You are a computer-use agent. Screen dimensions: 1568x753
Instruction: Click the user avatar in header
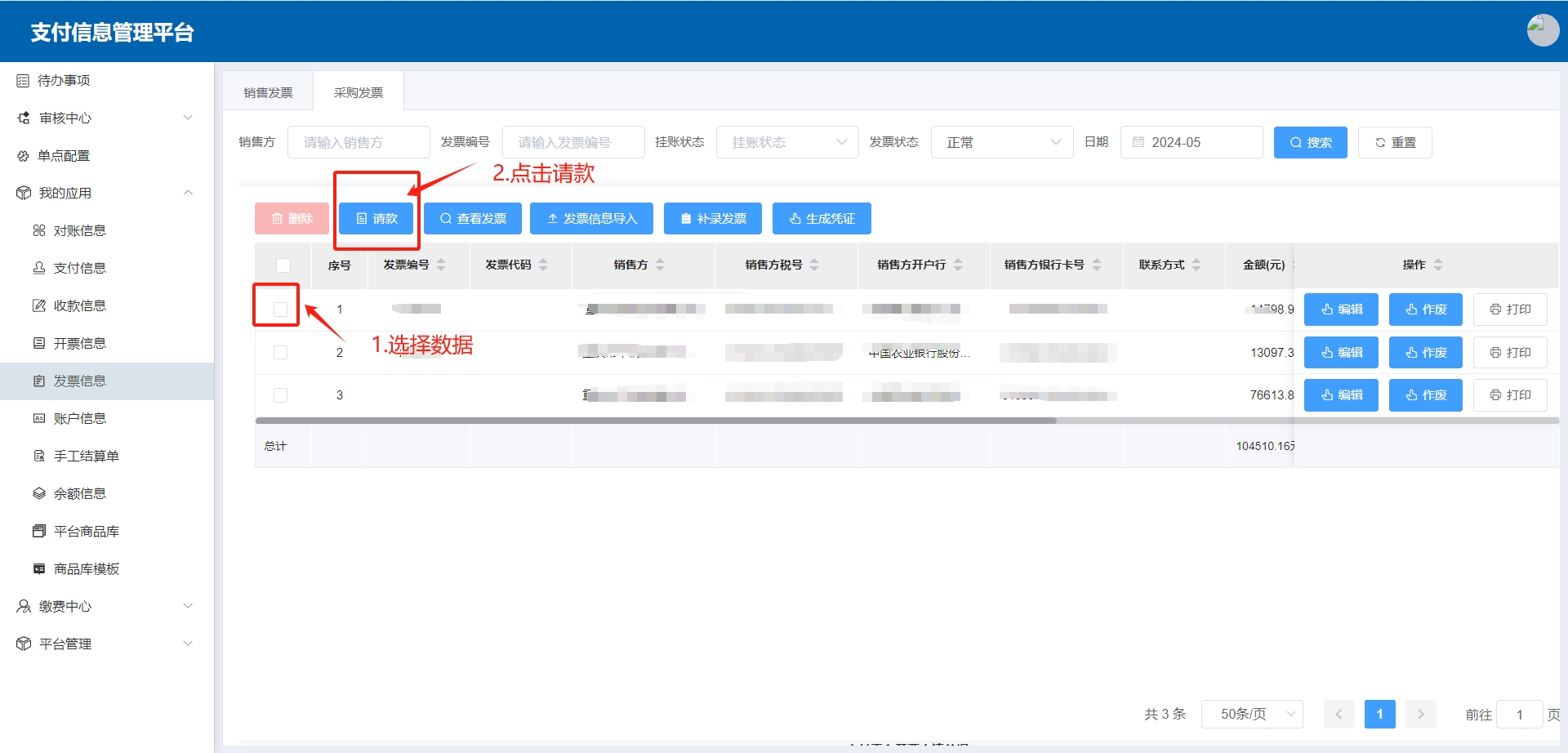click(x=1542, y=30)
